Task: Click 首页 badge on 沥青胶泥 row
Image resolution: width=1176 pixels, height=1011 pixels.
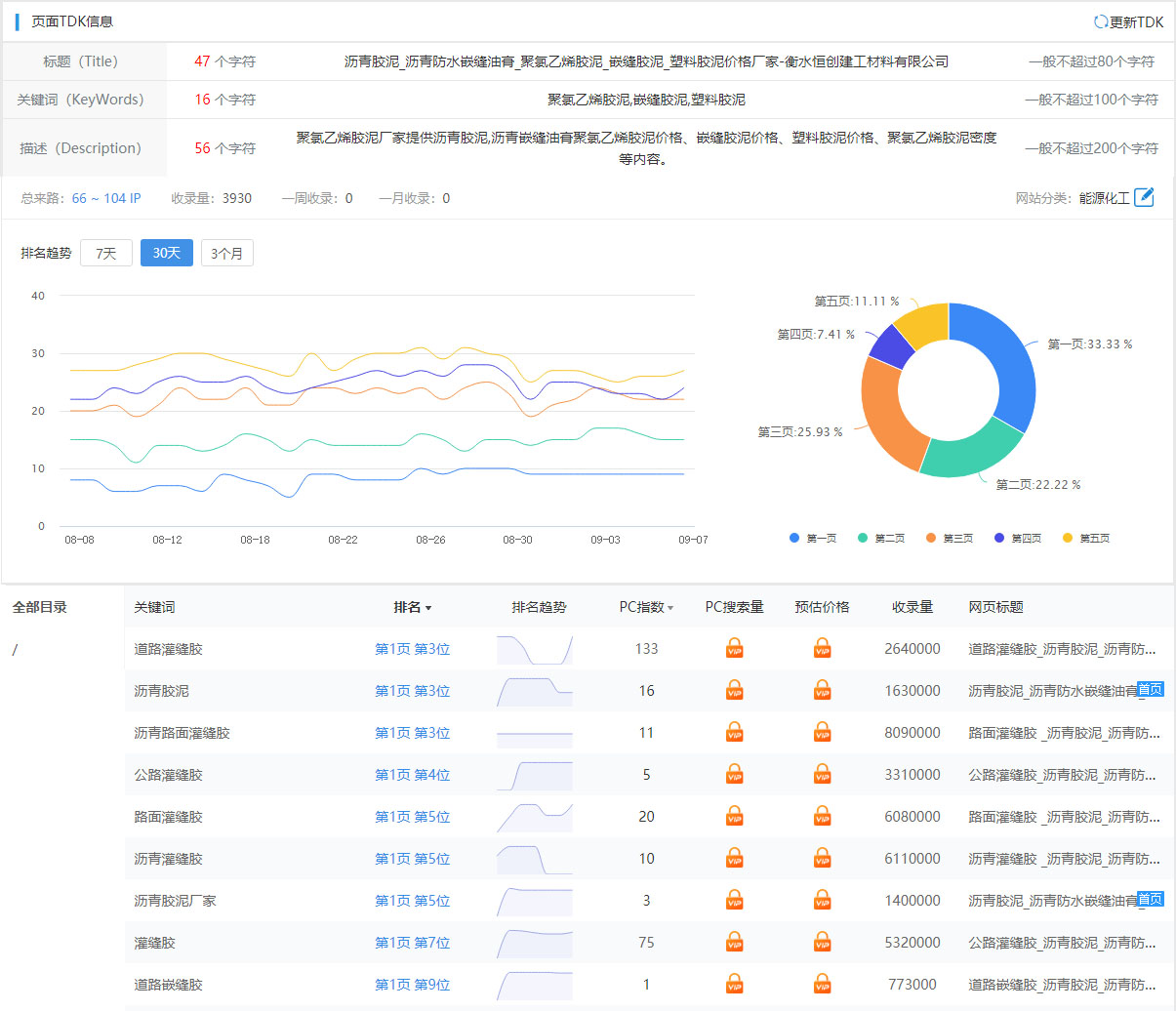Action: pyautogui.click(x=1150, y=689)
